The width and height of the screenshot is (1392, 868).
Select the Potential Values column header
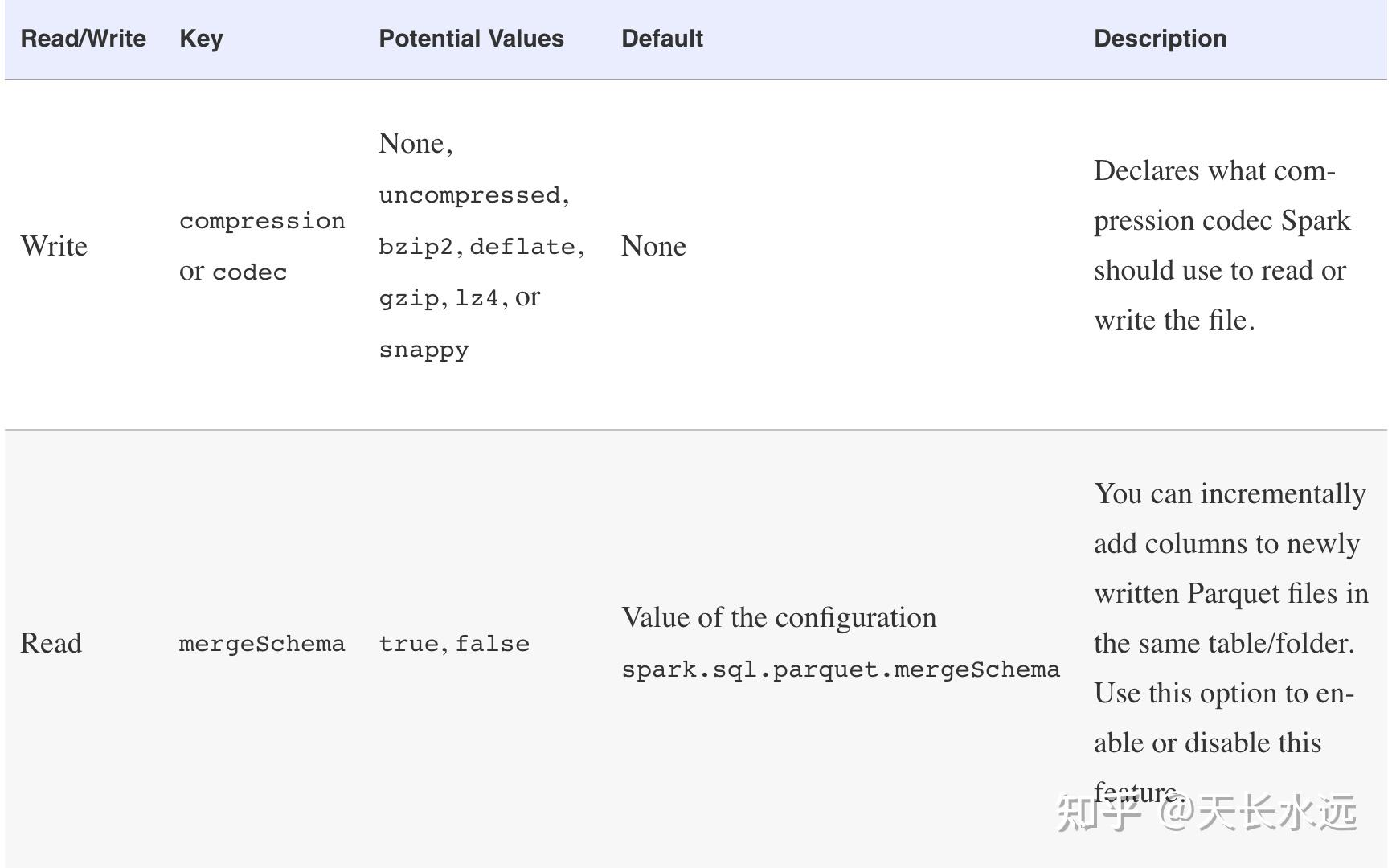click(x=471, y=39)
